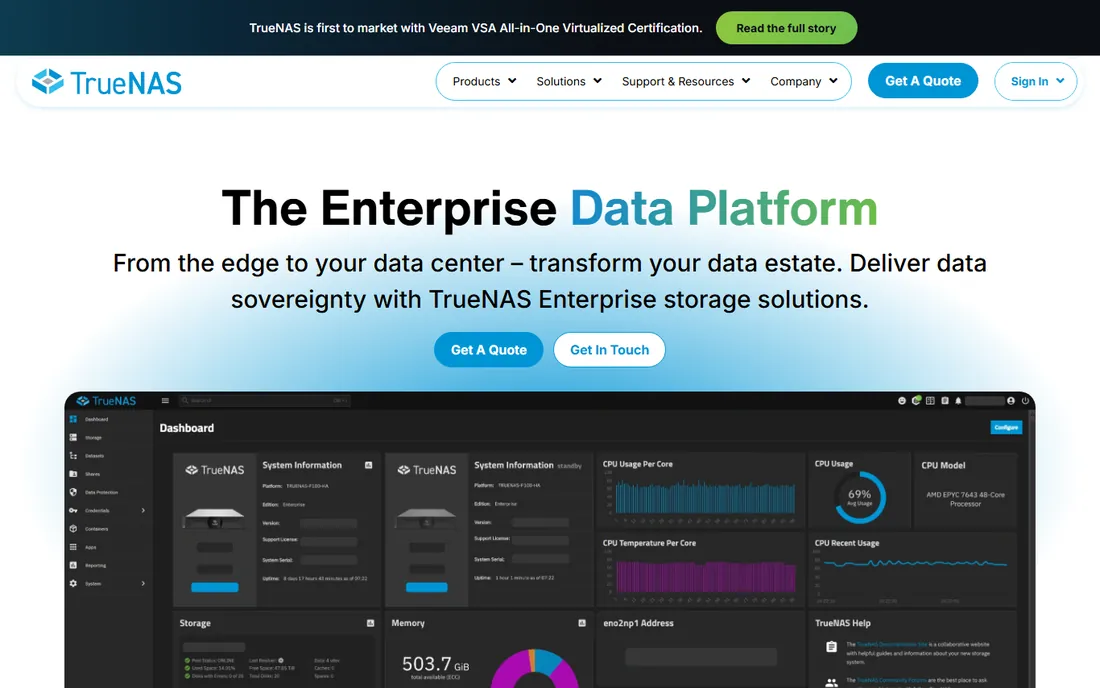Expand the Solutions navigation menu
This screenshot has width=1100, height=688.
pyautogui.click(x=569, y=81)
